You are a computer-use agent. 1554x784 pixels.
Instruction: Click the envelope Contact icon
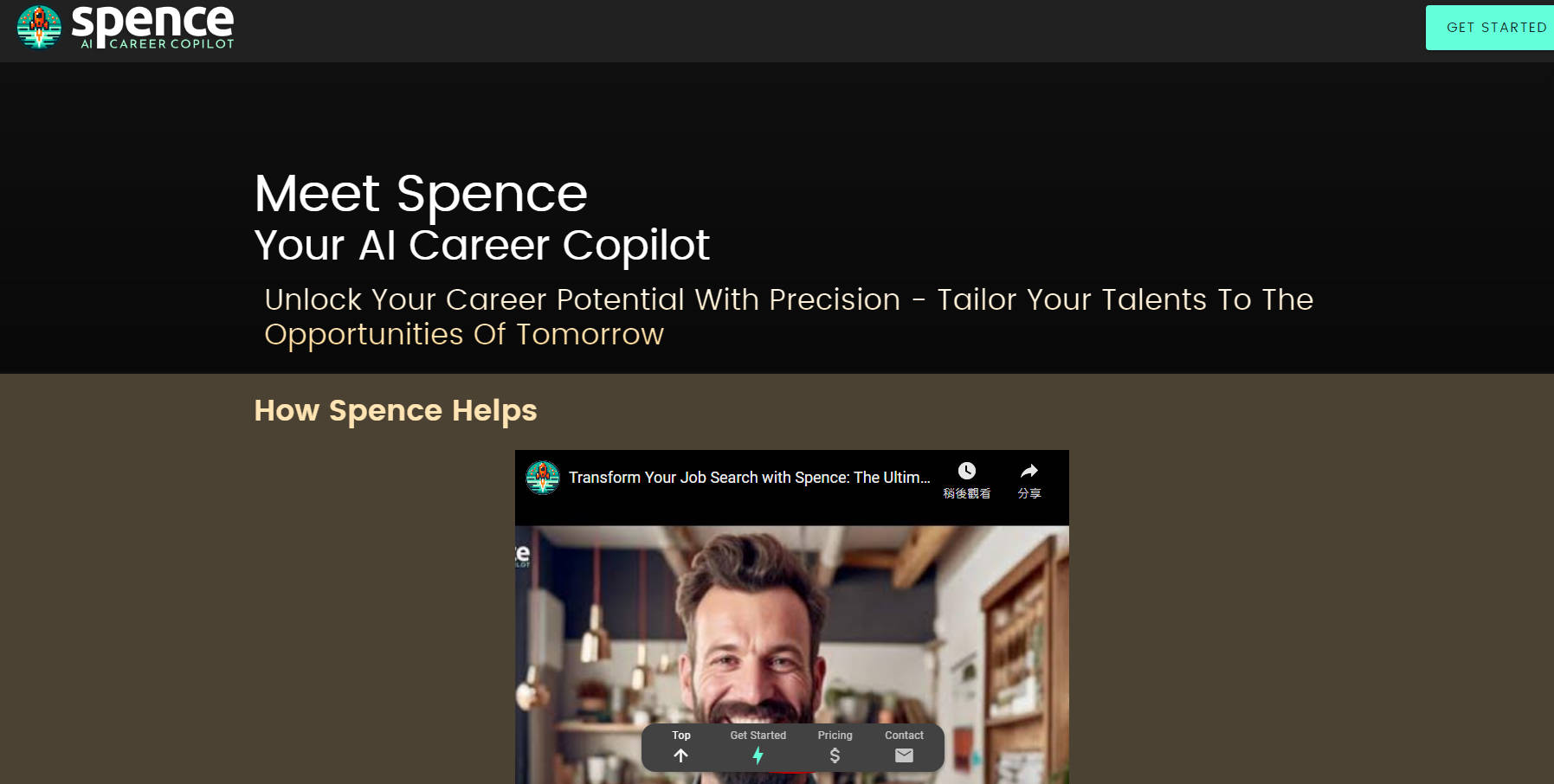pos(904,755)
